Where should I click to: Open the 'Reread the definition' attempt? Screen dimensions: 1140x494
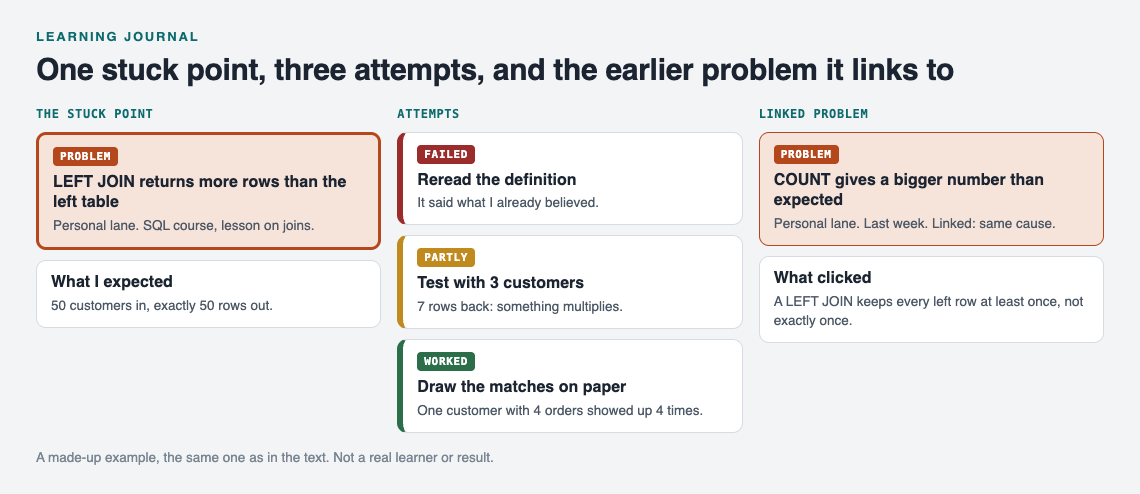[x=570, y=178]
